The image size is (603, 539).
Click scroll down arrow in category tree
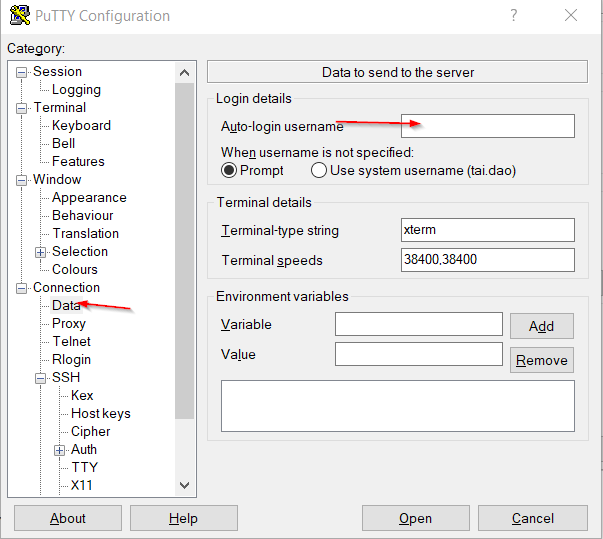pyautogui.click(x=185, y=485)
